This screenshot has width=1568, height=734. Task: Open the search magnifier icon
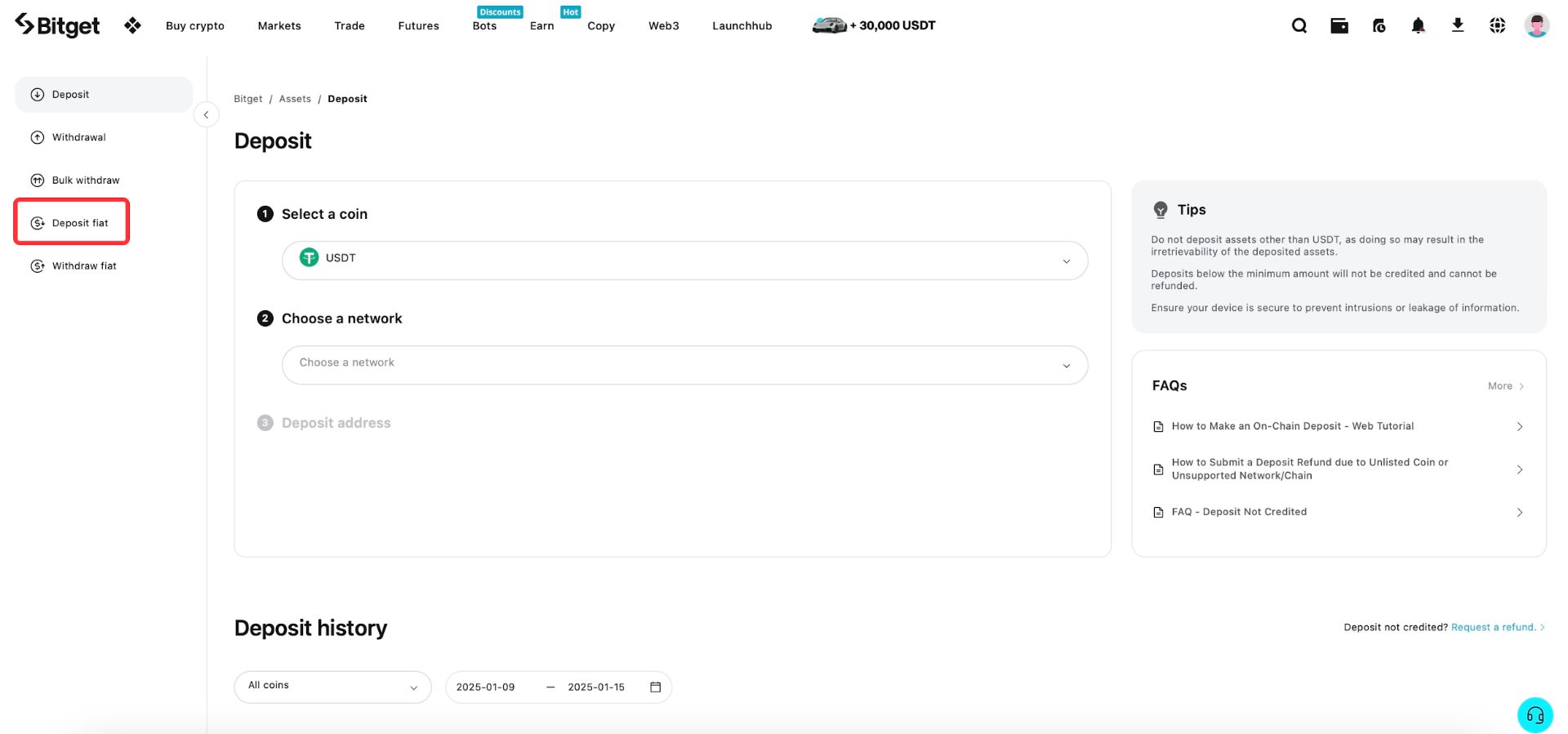[1299, 25]
